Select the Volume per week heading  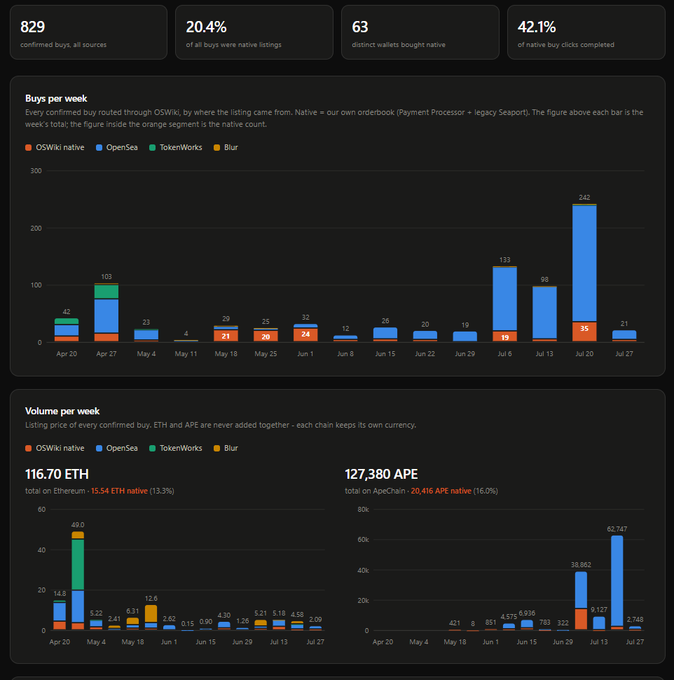[x=62, y=411]
